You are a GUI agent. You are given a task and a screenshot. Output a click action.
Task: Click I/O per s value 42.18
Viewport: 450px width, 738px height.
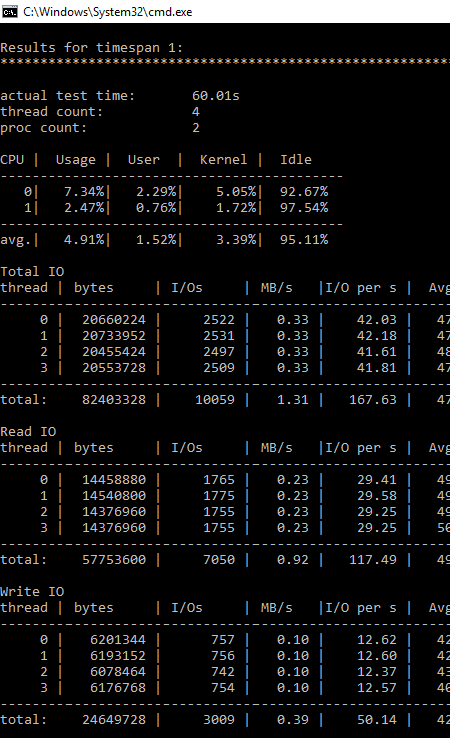pos(377,336)
